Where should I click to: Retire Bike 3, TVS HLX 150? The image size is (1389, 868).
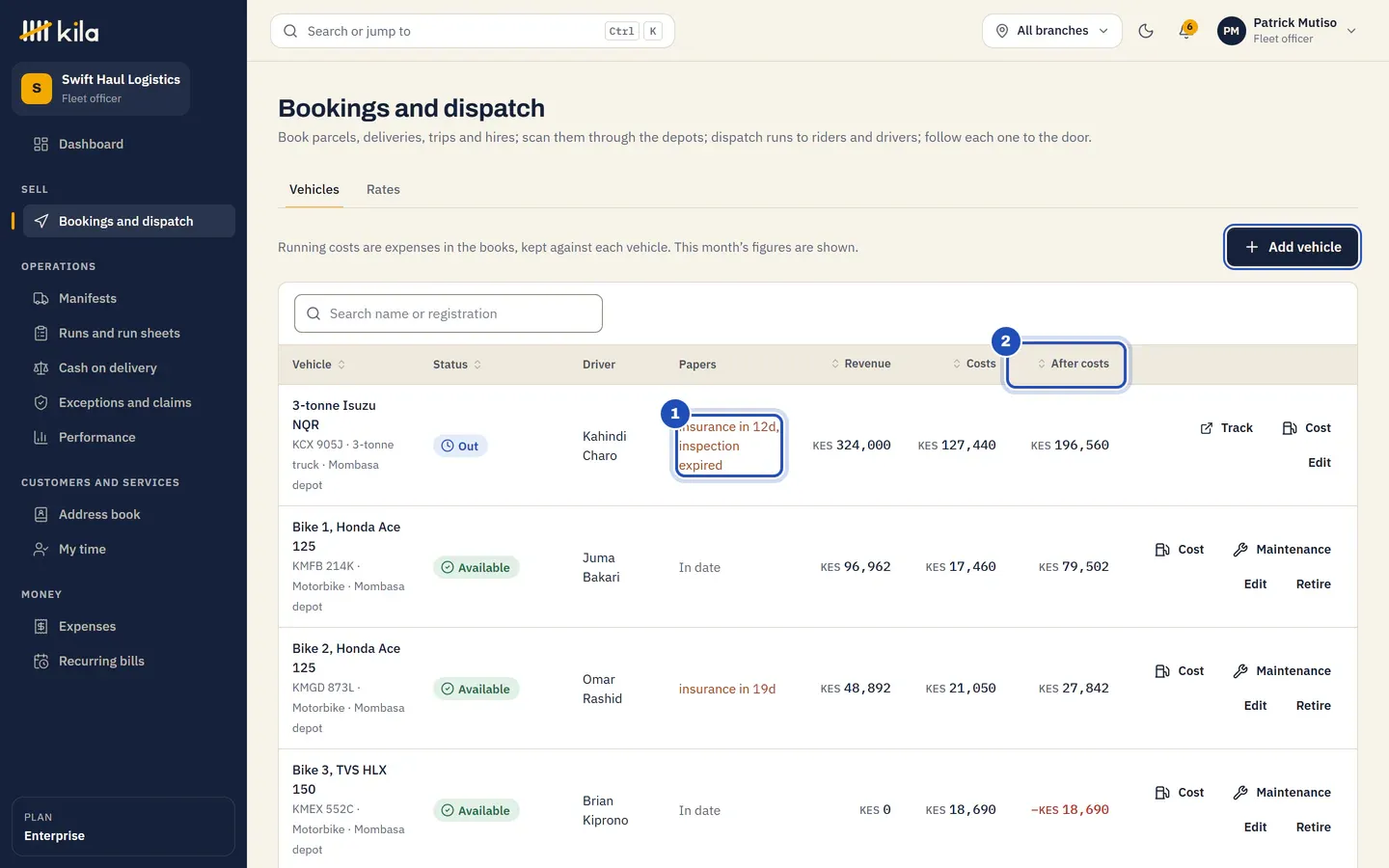coord(1313,827)
